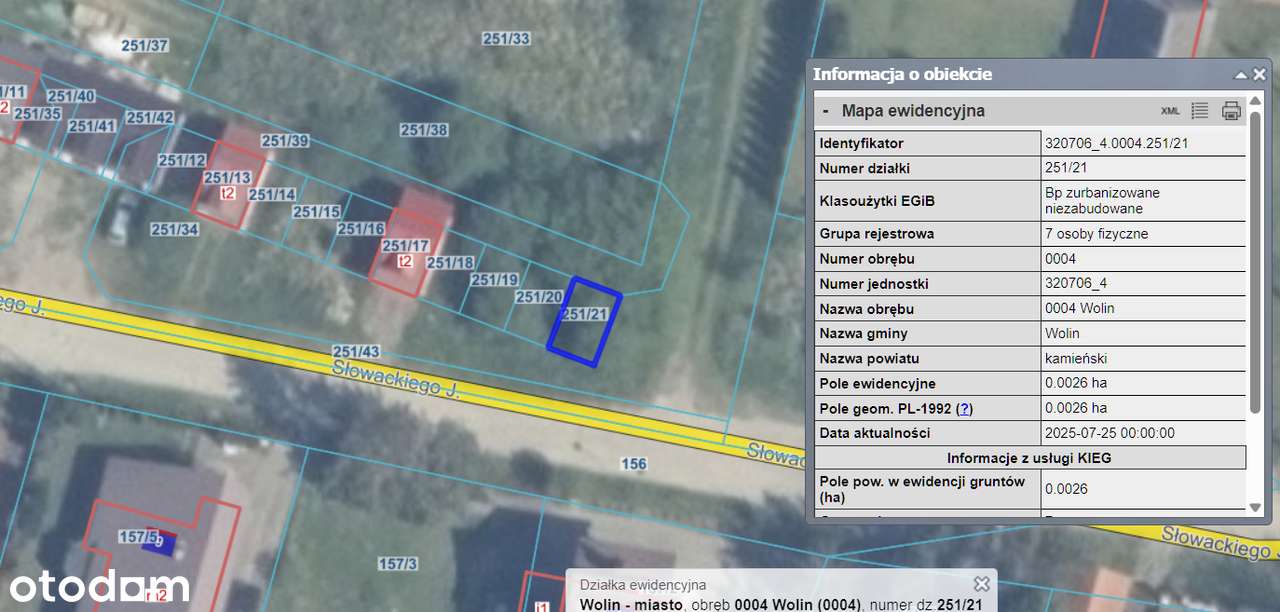Image resolution: width=1280 pixels, height=612 pixels.
Task: Click parcel label 251/20 on the map
Action: [538, 297]
